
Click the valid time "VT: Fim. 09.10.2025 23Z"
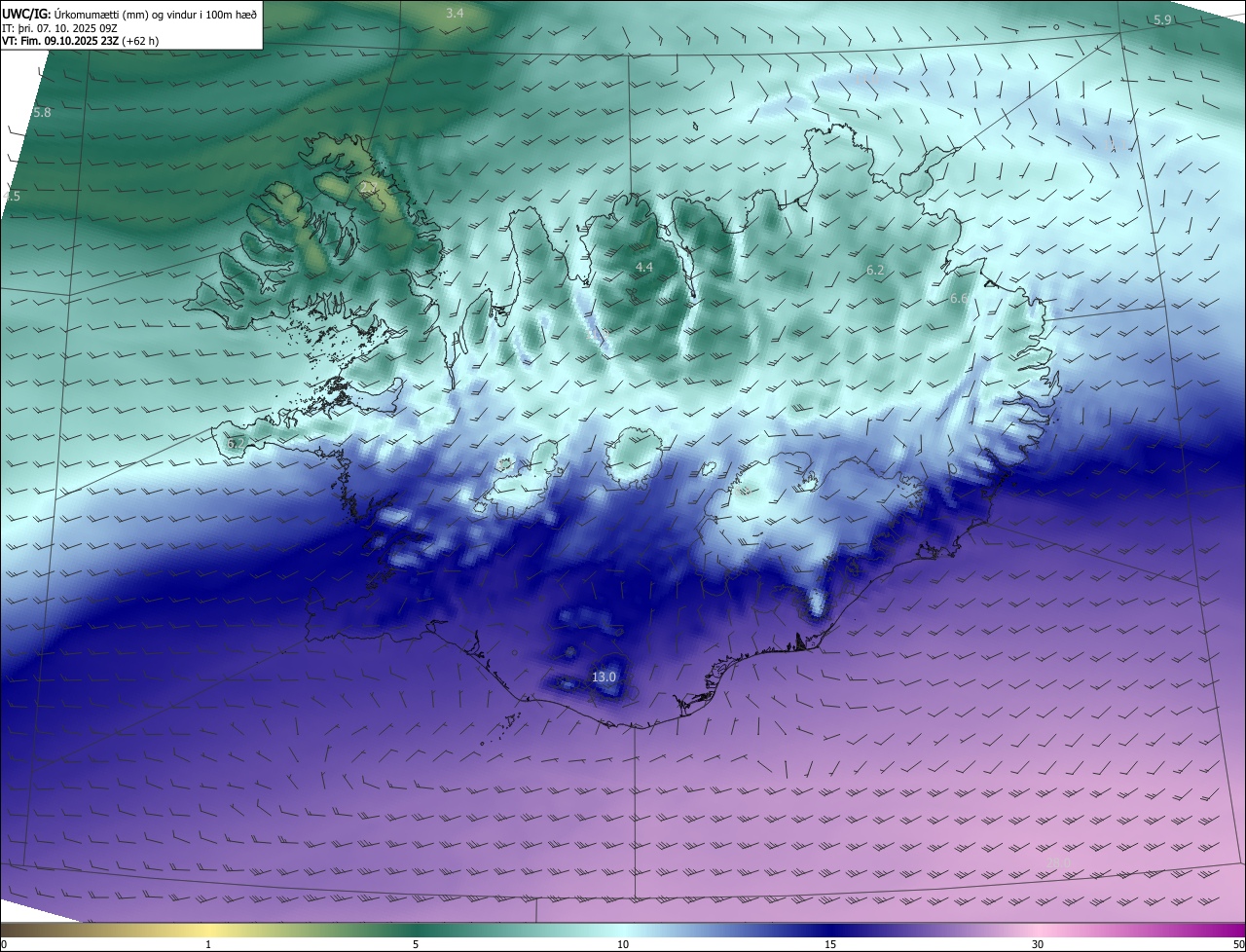tap(58, 41)
